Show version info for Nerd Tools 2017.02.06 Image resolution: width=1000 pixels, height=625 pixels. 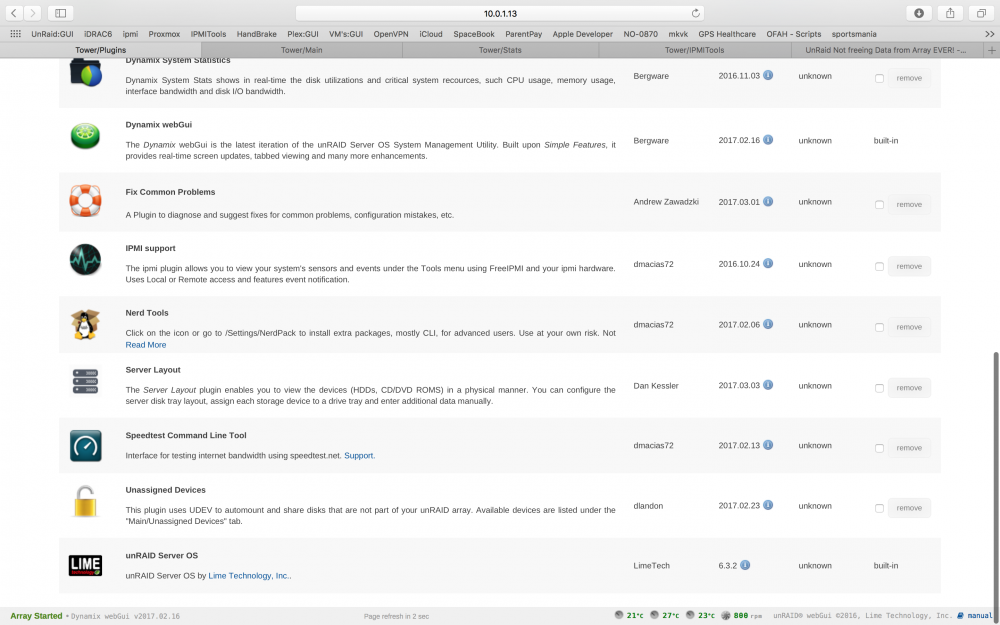pyautogui.click(x=768, y=324)
